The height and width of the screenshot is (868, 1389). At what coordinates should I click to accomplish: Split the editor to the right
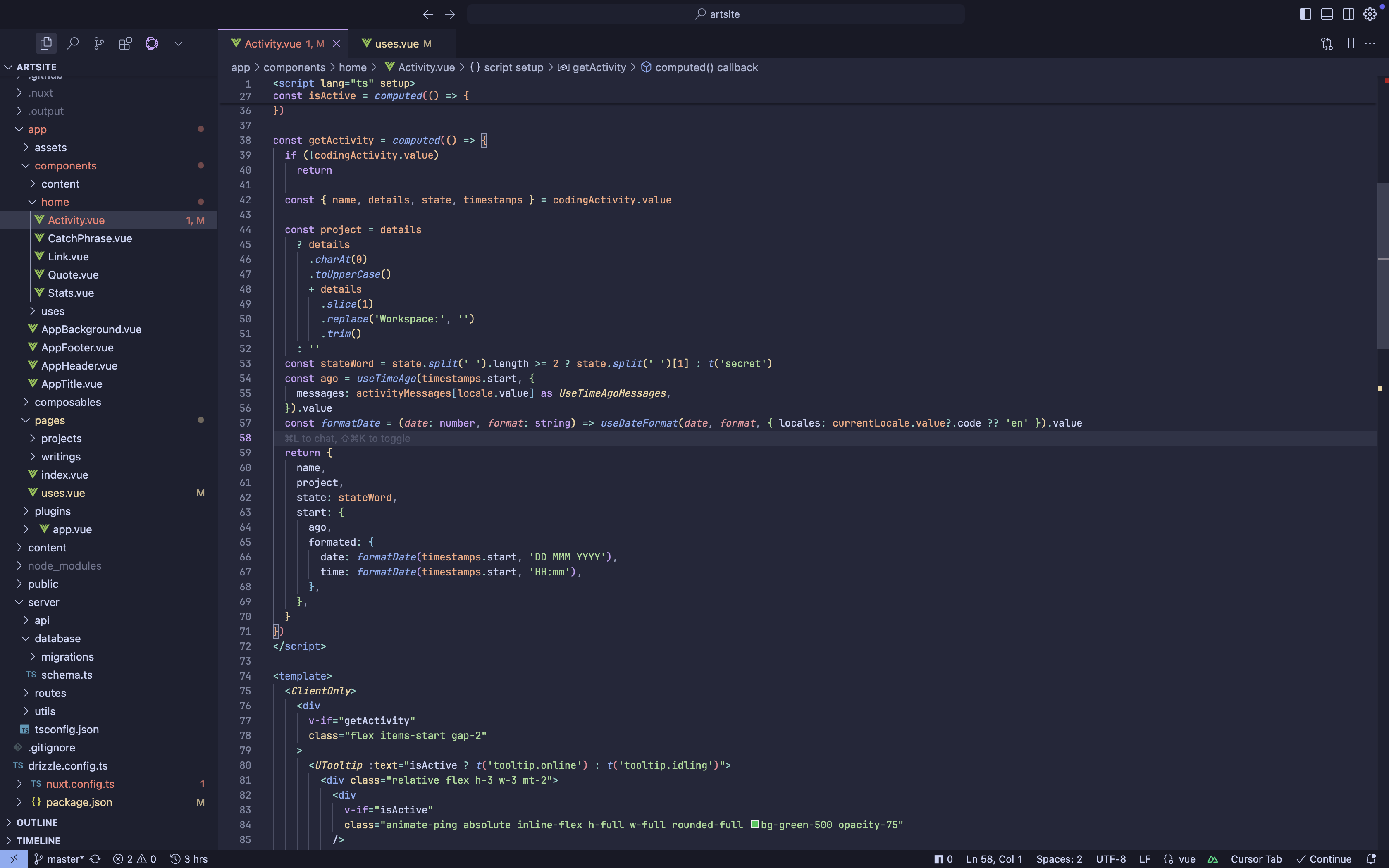pyautogui.click(x=1348, y=44)
